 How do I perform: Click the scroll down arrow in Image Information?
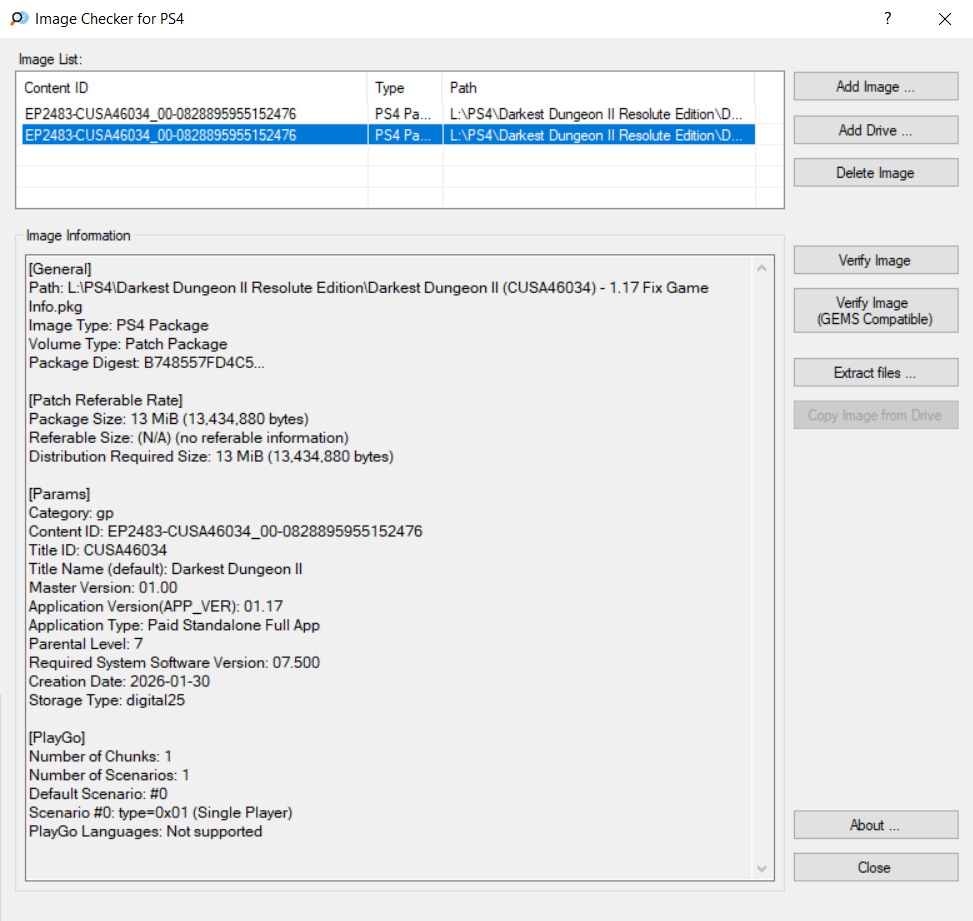coord(764,869)
